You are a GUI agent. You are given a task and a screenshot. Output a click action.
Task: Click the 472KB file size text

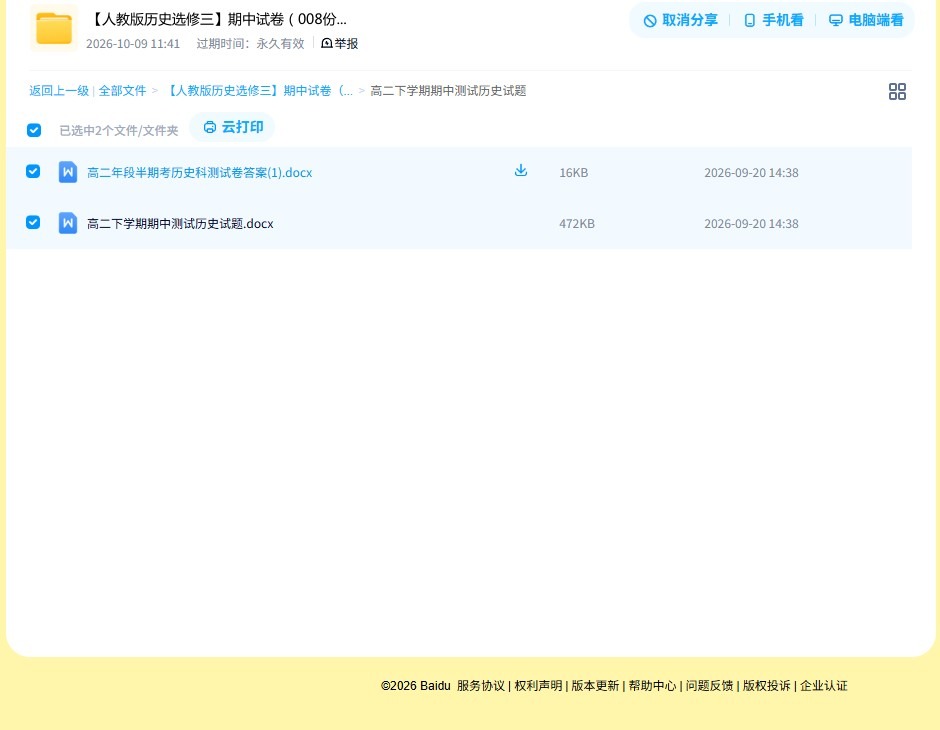(x=577, y=224)
